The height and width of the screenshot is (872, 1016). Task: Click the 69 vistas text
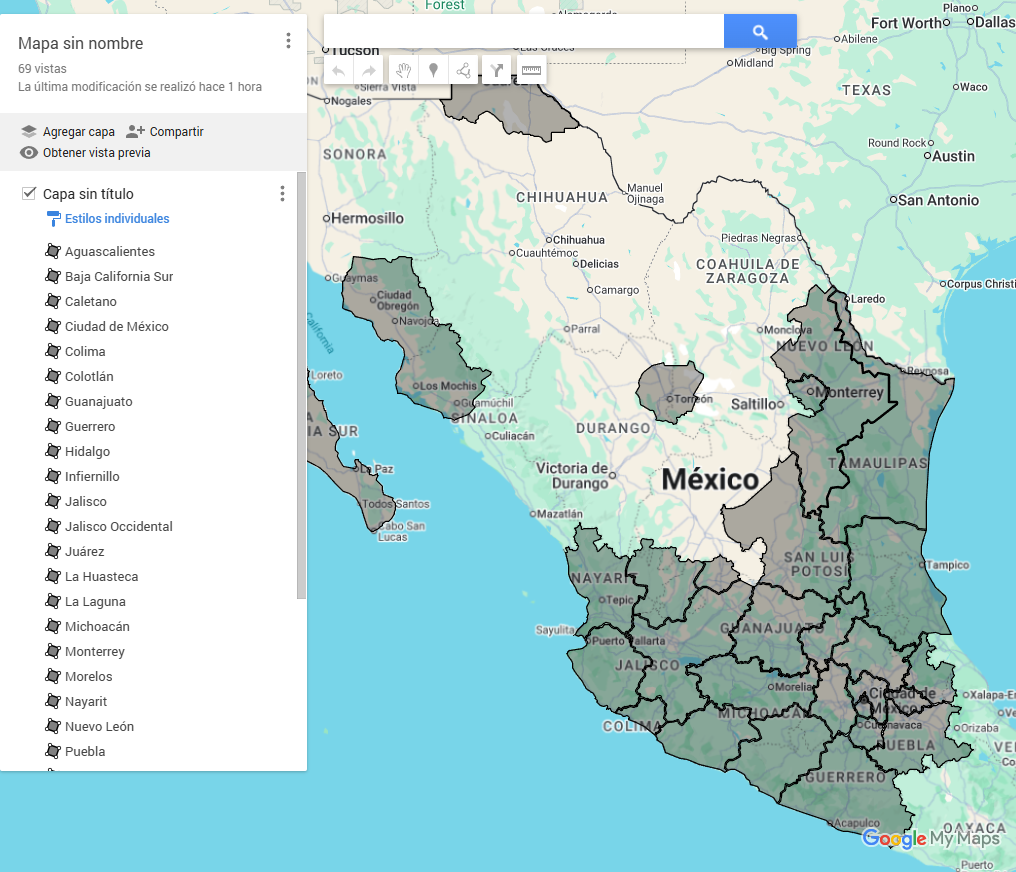[x=42, y=69]
